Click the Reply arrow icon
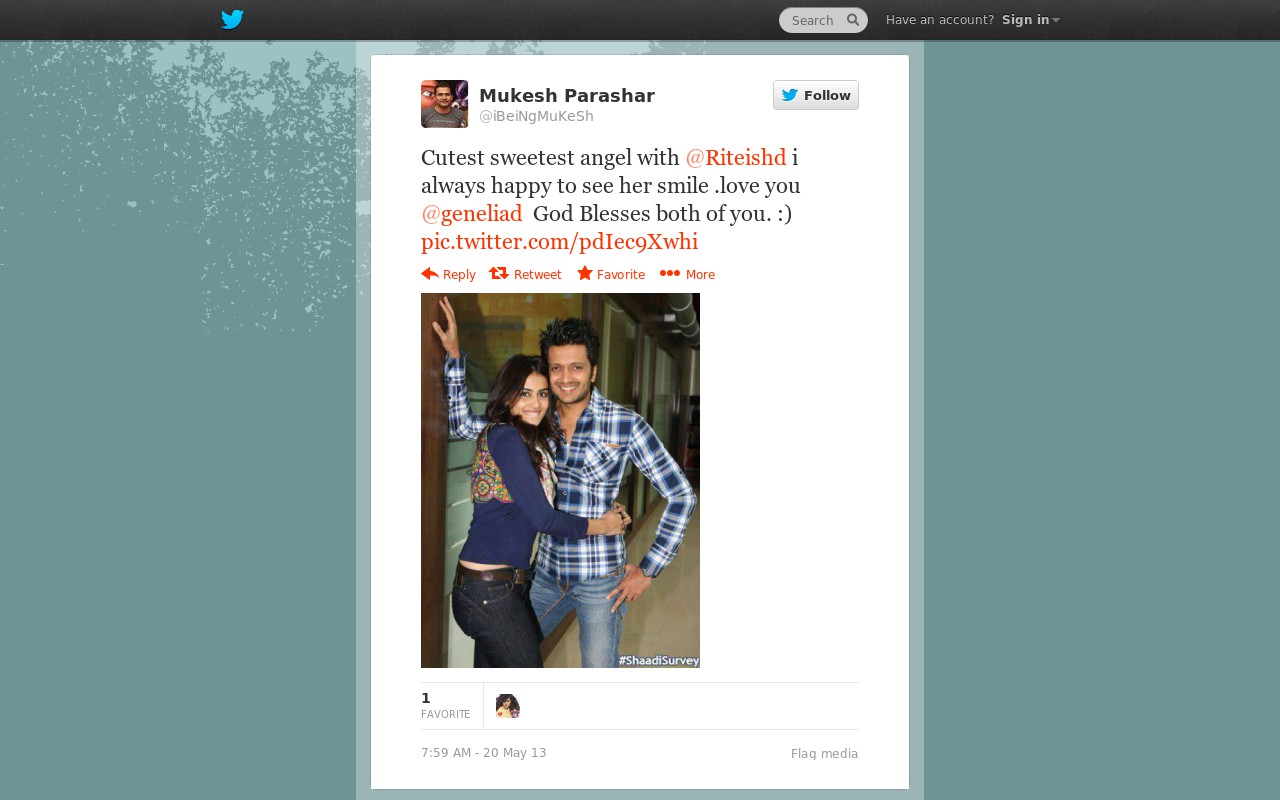The image size is (1280, 800). pyautogui.click(x=430, y=274)
